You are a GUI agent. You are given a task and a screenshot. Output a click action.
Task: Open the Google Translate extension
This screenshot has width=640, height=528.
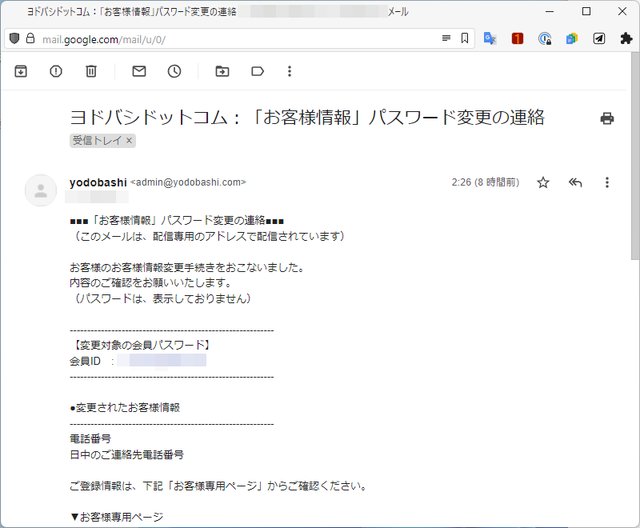coord(490,39)
